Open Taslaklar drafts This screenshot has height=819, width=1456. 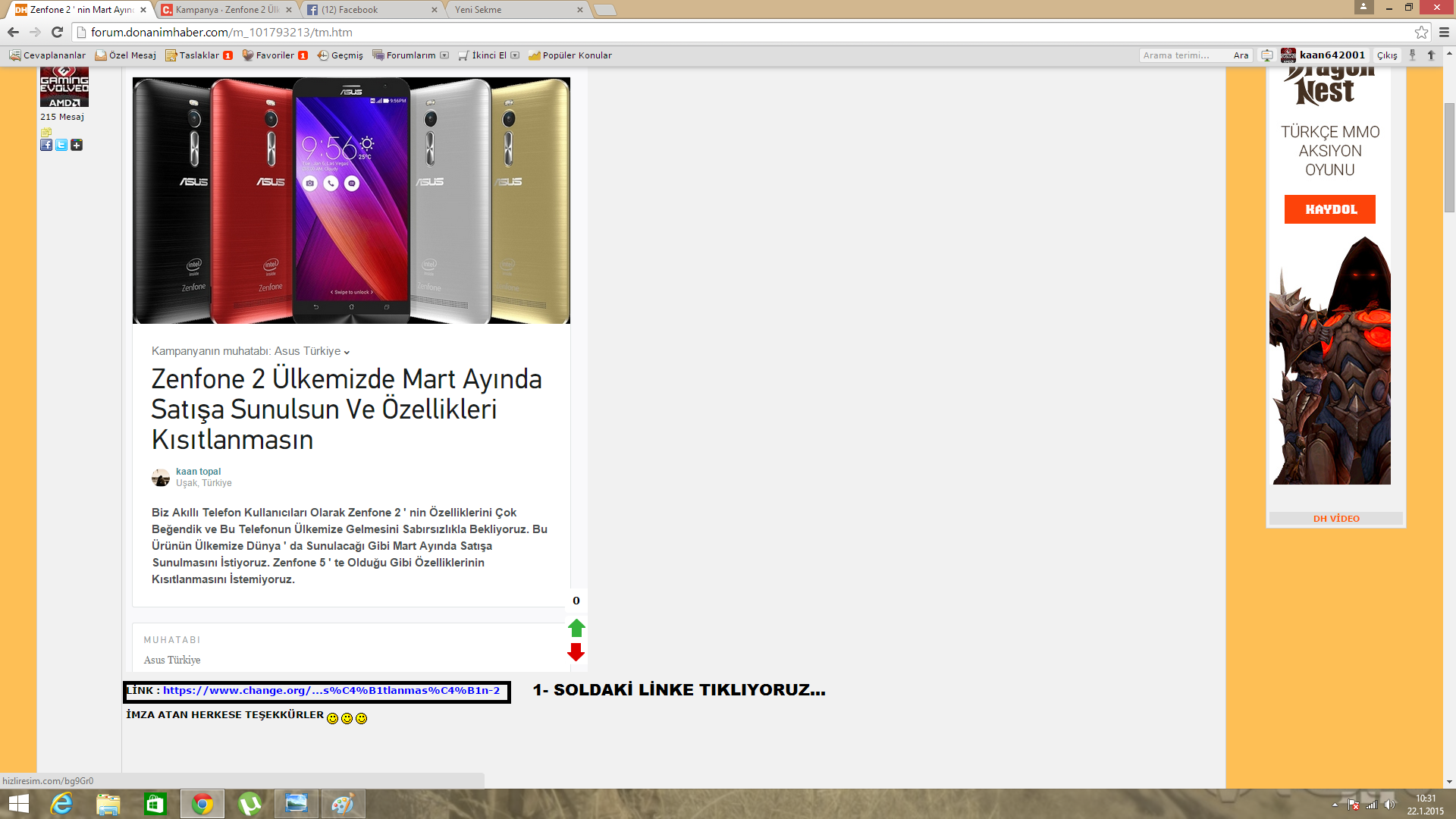(x=199, y=55)
